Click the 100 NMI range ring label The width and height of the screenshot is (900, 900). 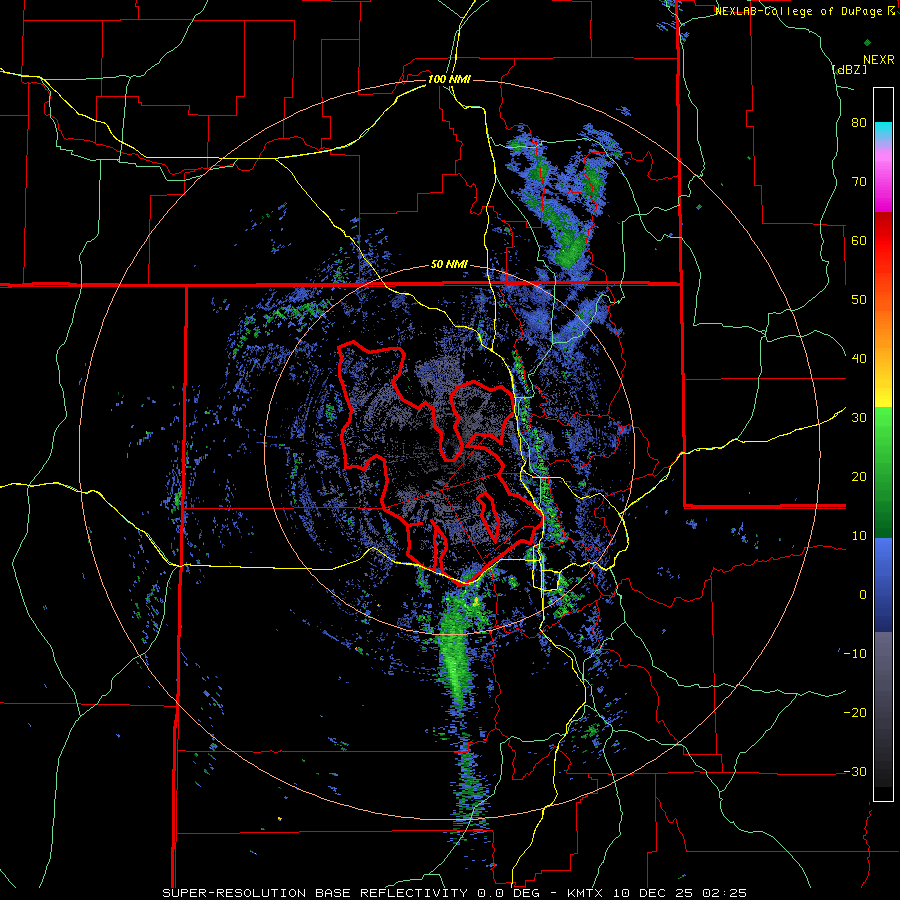[x=449, y=79]
